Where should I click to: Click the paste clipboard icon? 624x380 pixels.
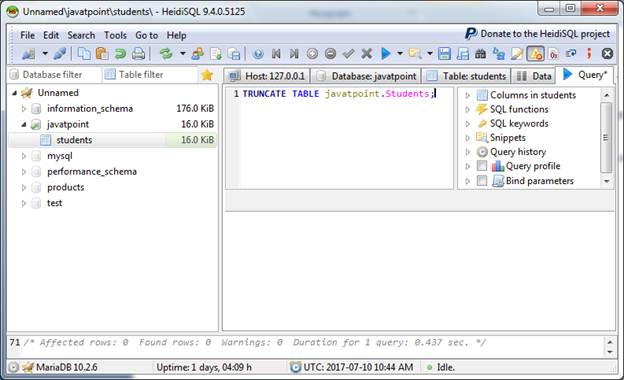point(102,53)
